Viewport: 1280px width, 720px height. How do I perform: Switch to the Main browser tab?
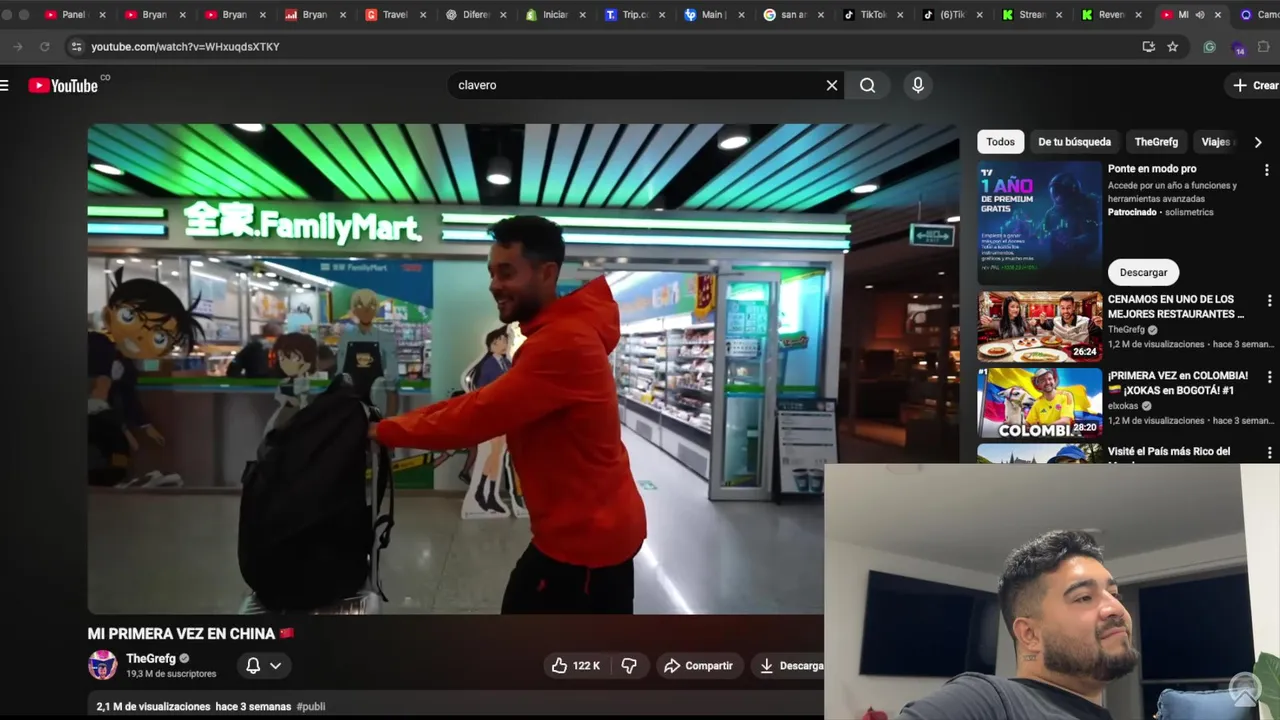point(715,15)
